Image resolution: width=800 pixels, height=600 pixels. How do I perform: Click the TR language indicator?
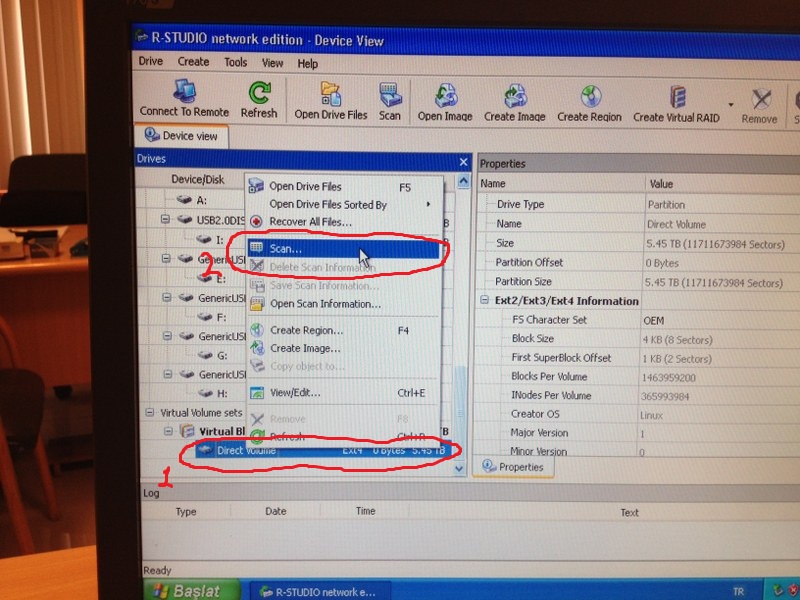(x=738, y=592)
